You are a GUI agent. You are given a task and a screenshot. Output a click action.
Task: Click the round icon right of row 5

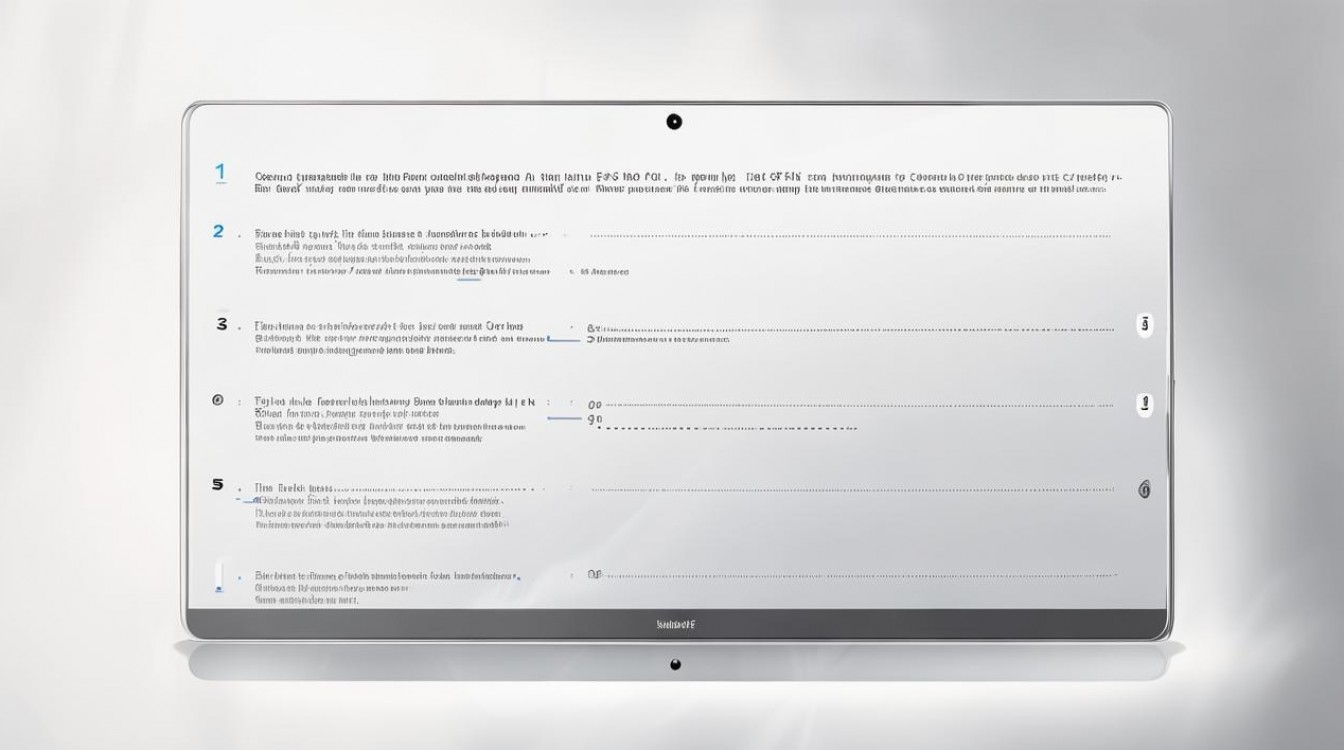pos(1144,490)
